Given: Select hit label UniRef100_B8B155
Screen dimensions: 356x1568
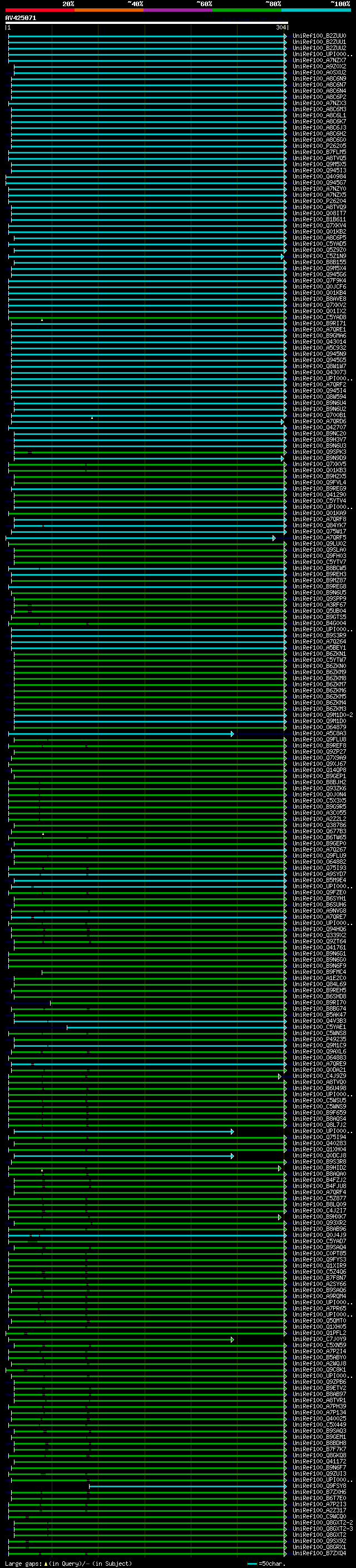Looking at the screenshot, I should (319, 263).
